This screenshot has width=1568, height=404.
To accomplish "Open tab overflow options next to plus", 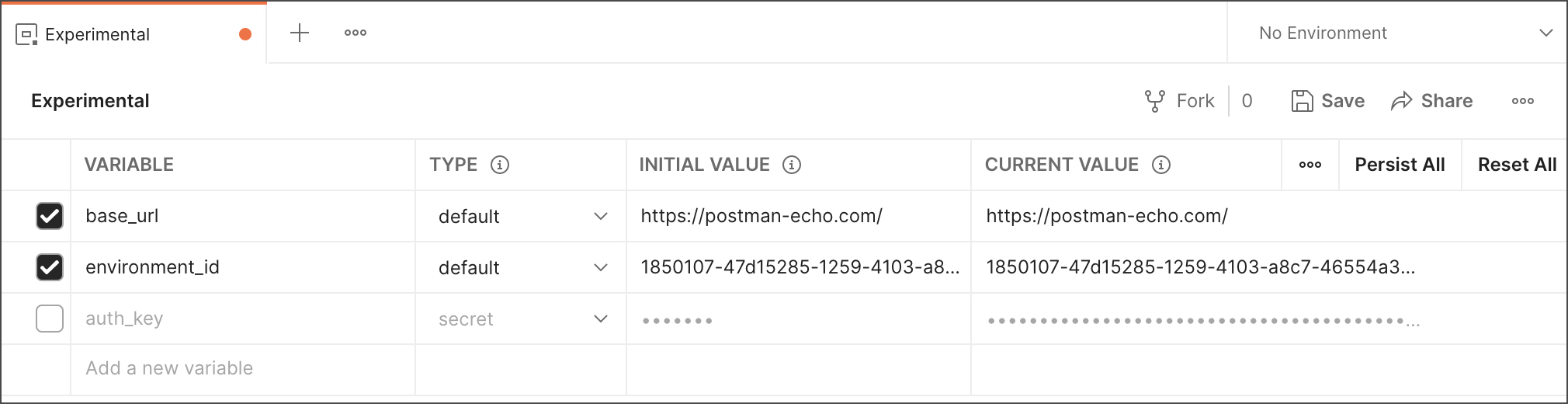I will point(356,33).
